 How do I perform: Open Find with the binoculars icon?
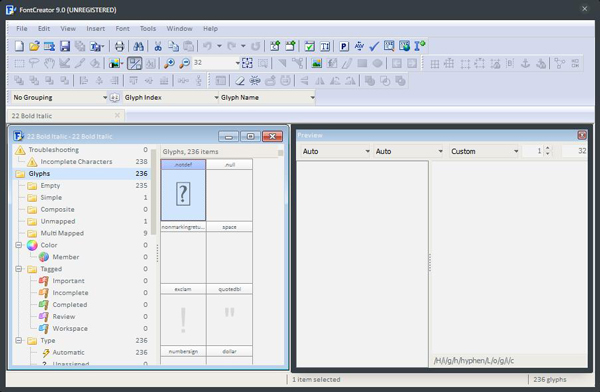click(x=138, y=46)
